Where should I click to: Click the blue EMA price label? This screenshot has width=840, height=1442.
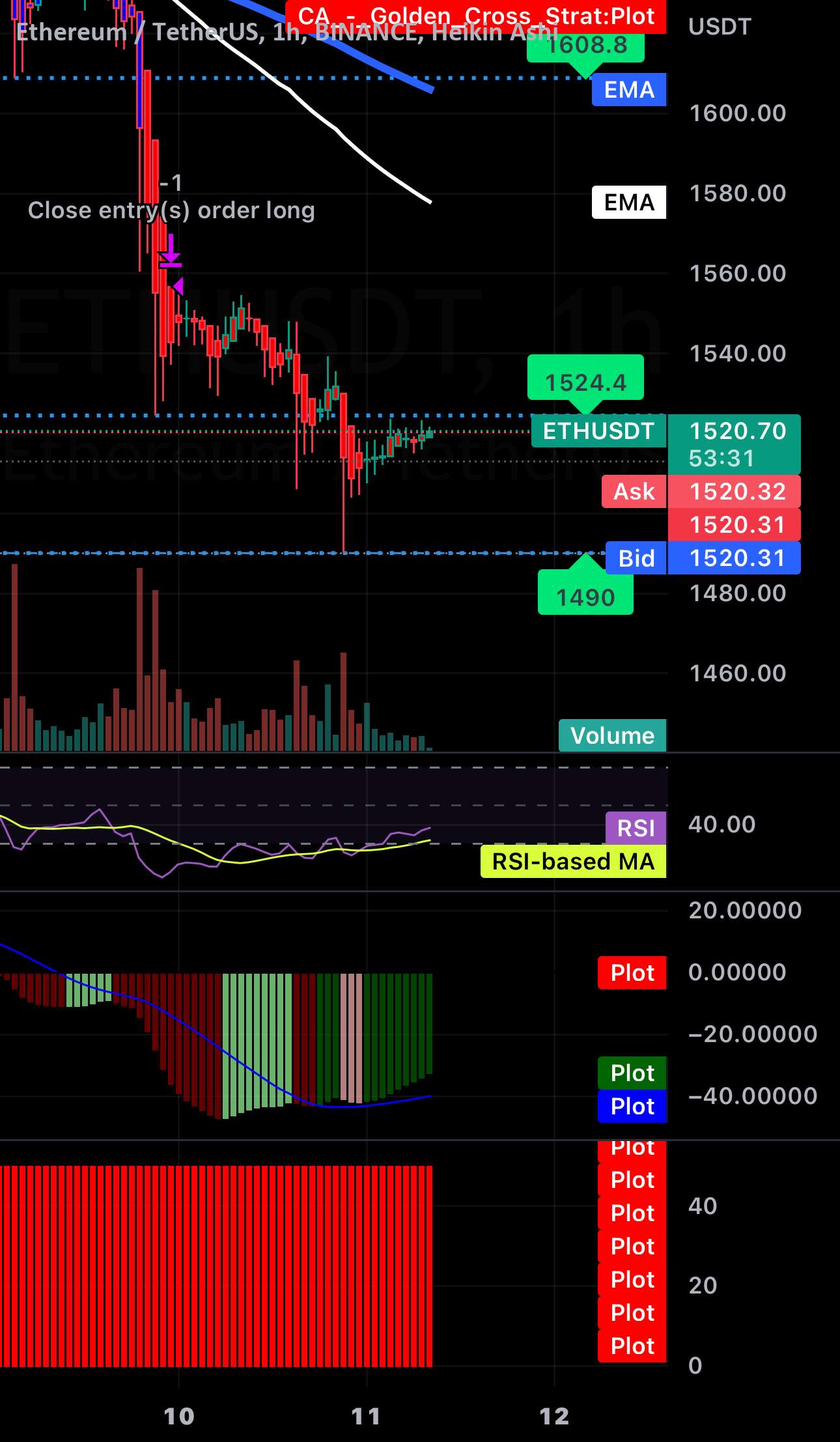(629, 90)
